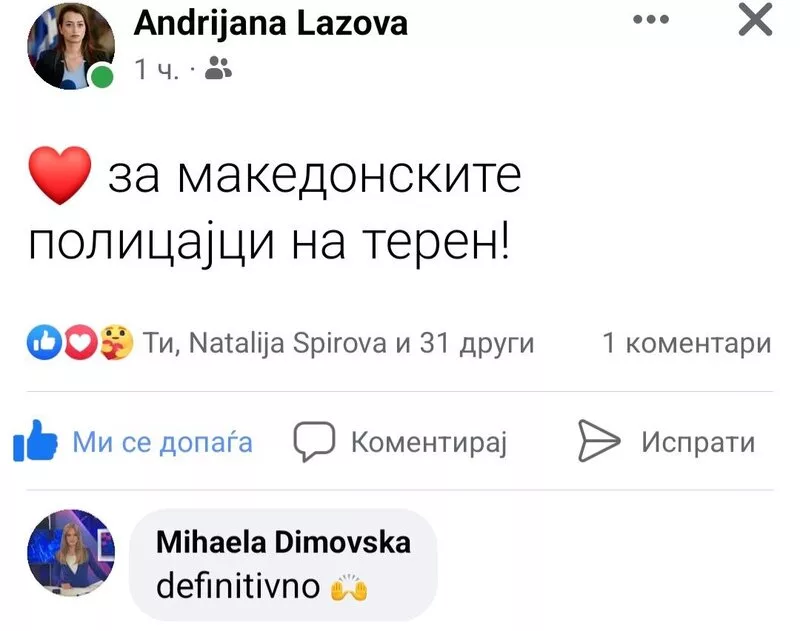
Task: Click the friends audience icon
Action: coord(218,69)
